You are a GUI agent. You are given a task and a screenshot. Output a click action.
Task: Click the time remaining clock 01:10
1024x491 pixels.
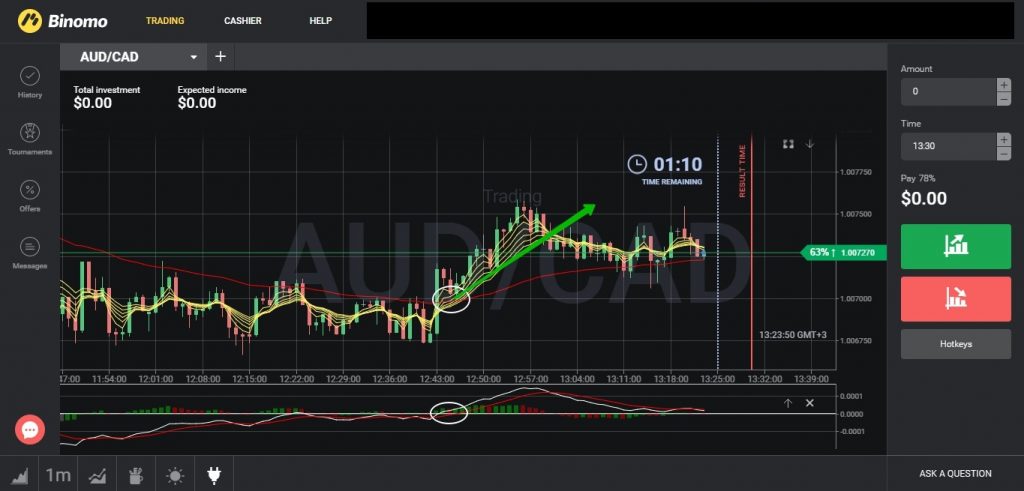click(x=665, y=164)
